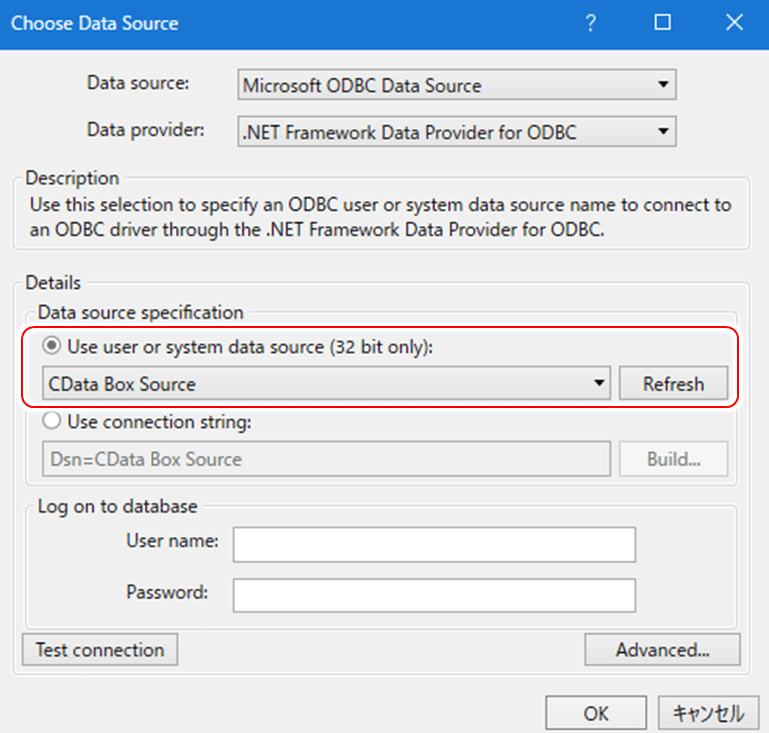The height and width of the screenshot is (733, 769).
Task: Focus the User name text box
Action: [x=434, y=545]
